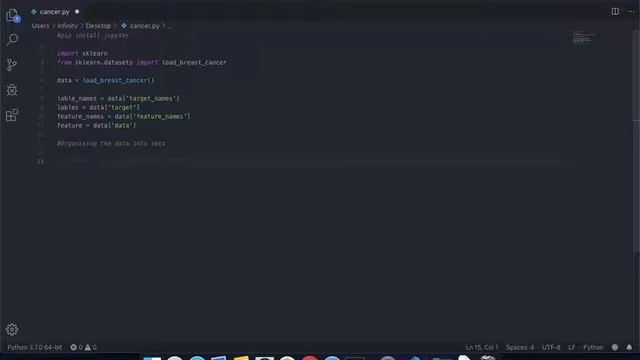Image resolution: width=640 pixels, height=360 pixels.
Task: Click the 'data = load_breast_cancer()' line
Action: 105,80
